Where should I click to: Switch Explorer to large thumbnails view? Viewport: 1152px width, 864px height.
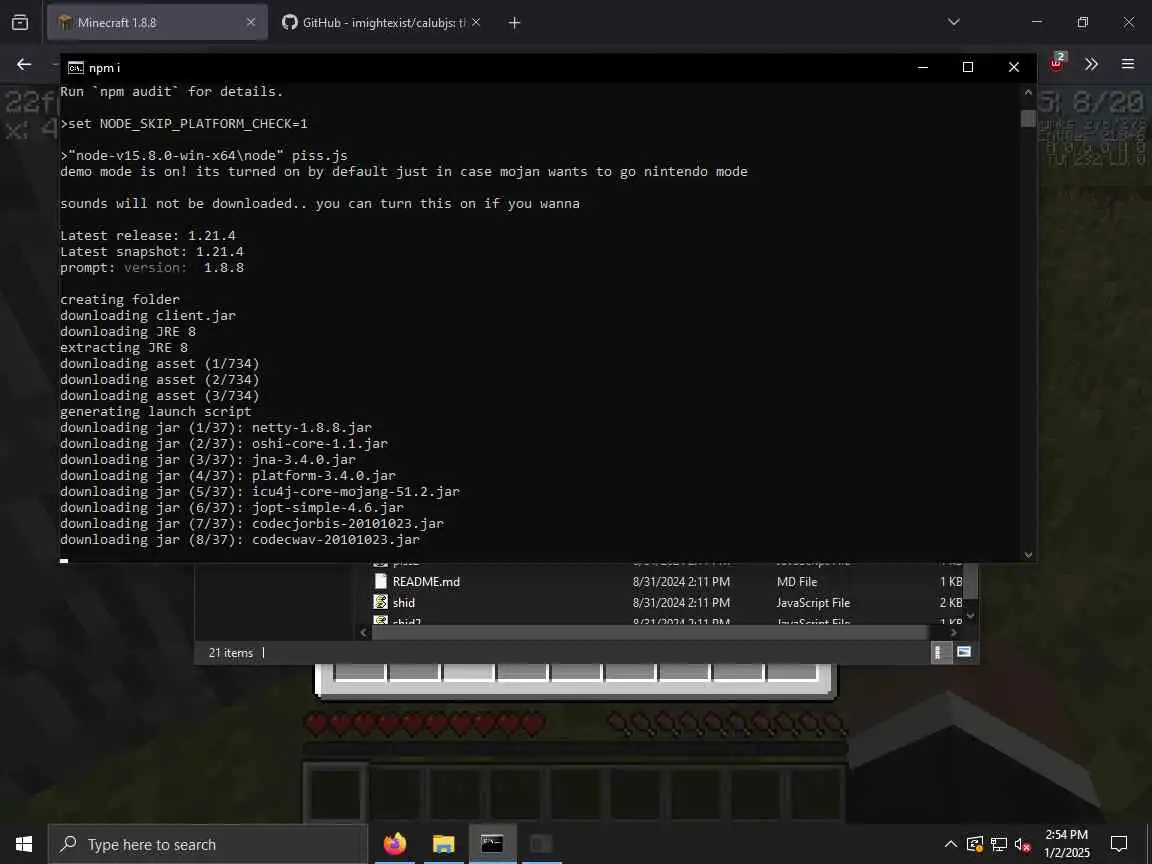tap(964, 652)
